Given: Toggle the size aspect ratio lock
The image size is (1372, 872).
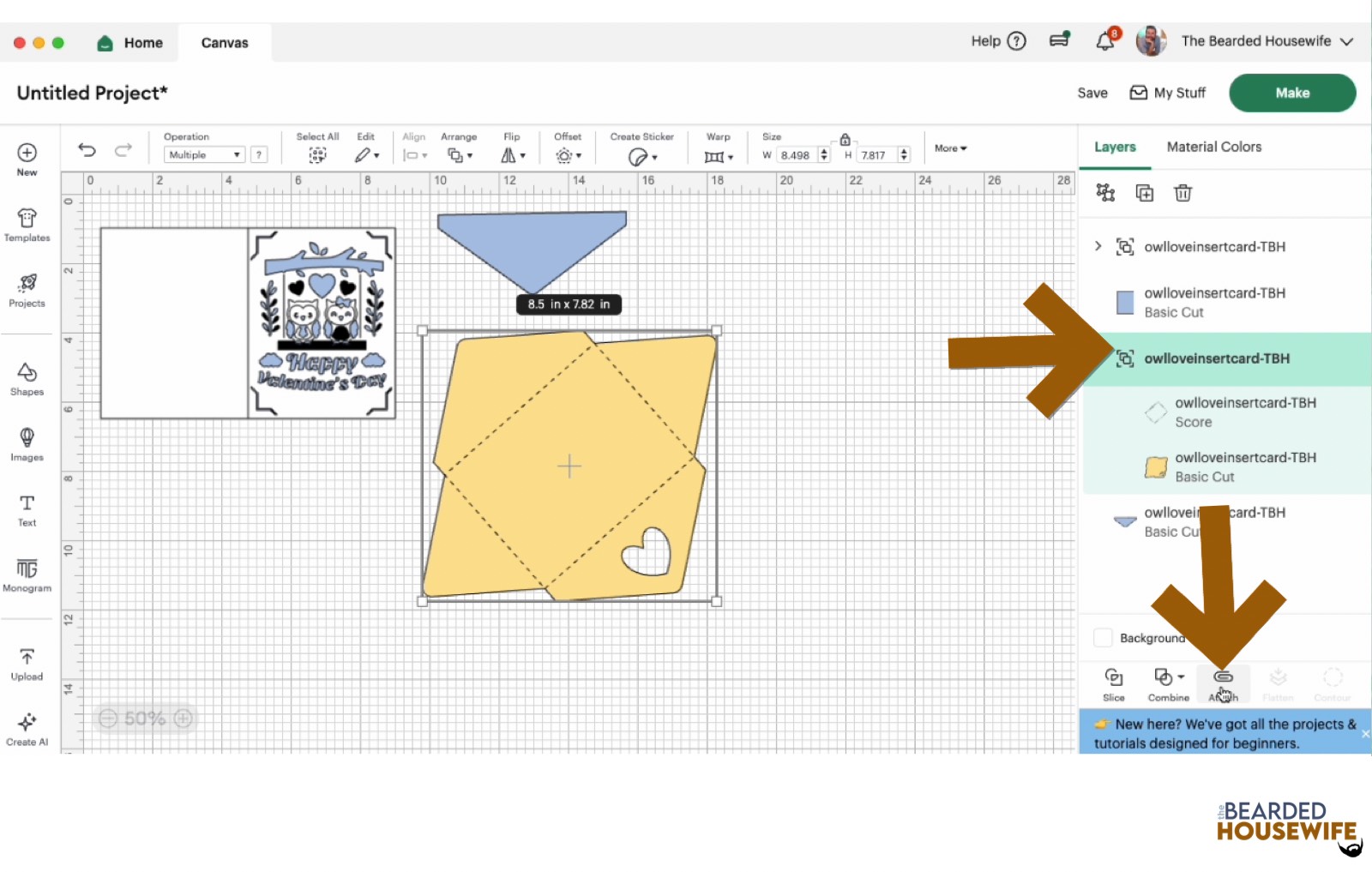Looking at the screenshot, I should pos(845,139).
